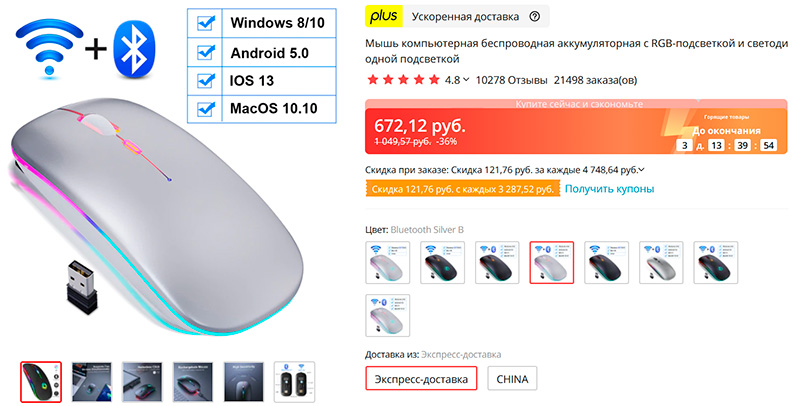Screen dimensions: 800x406
Task: Click the orange coupon discount banner
Action: click(462, 189)
